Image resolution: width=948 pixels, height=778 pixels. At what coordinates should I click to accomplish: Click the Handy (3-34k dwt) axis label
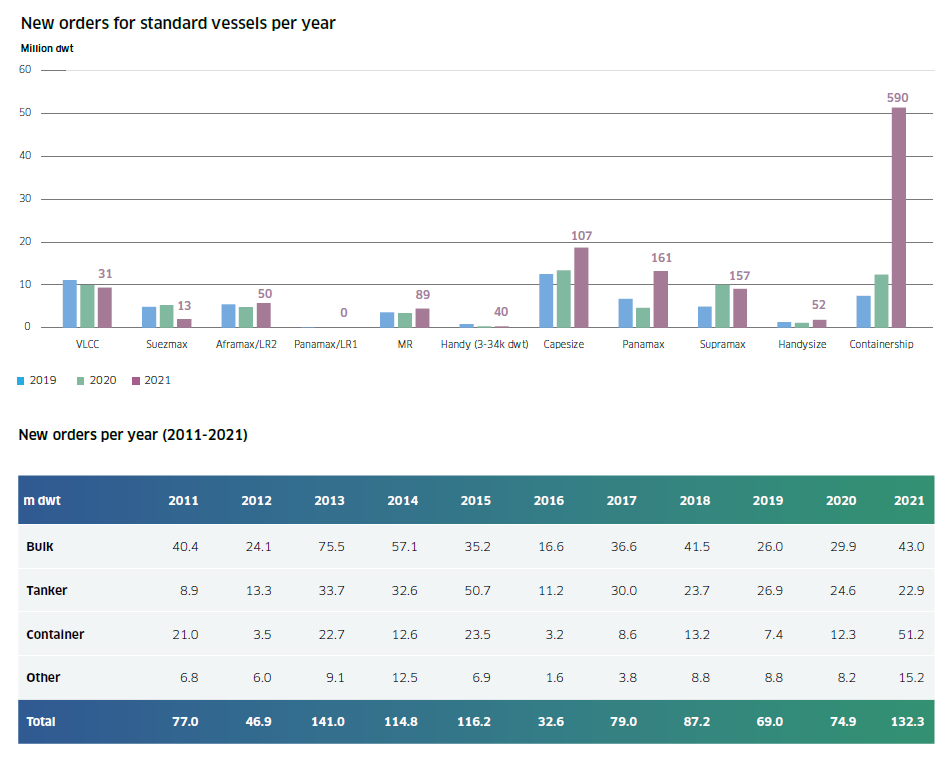coord(483,344)
